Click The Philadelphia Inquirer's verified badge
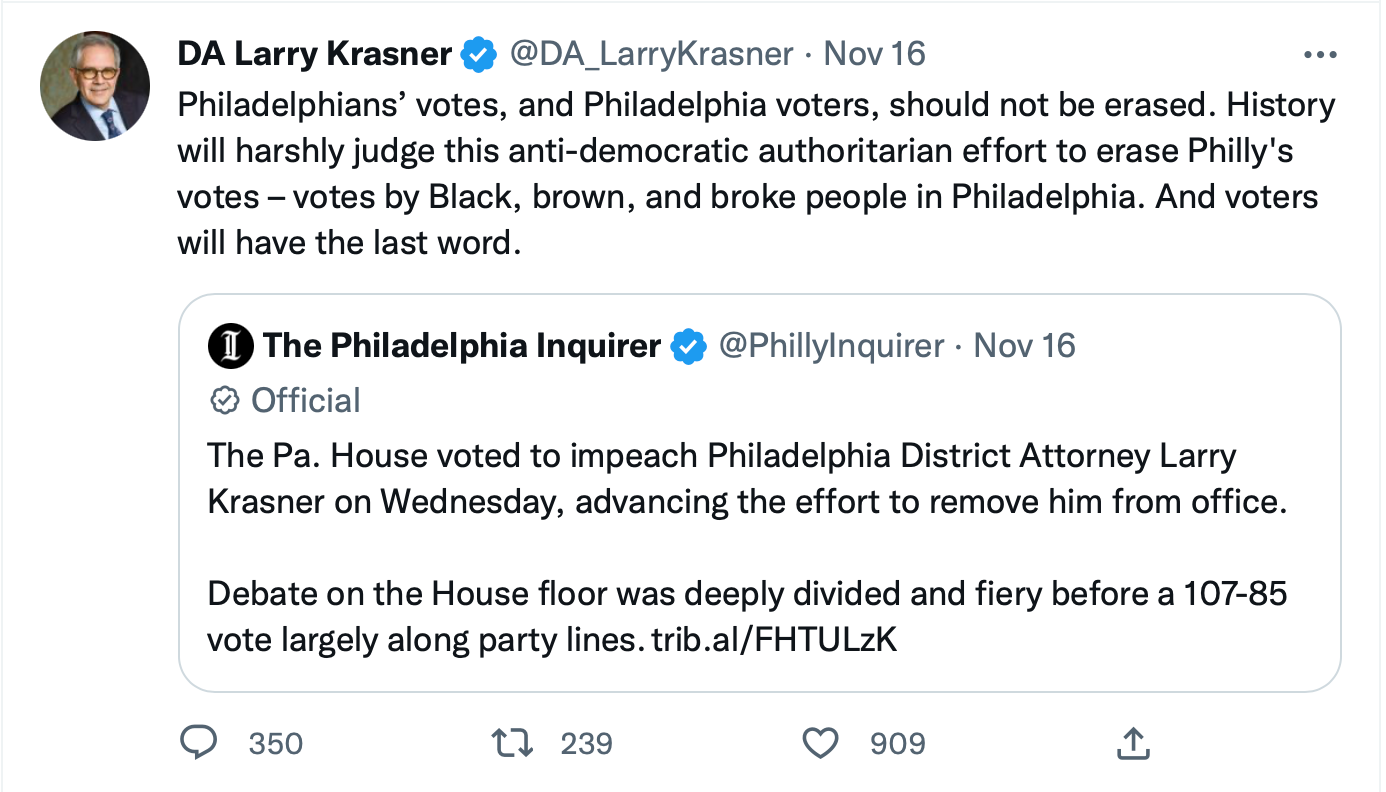1386x792 pixels. 688,346
